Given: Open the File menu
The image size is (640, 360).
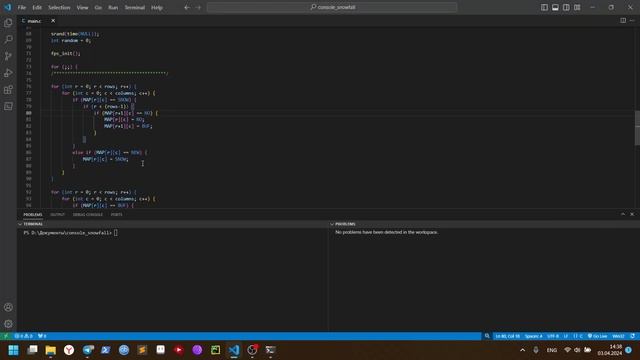Looking at the screenshot, I should [22, 7].
